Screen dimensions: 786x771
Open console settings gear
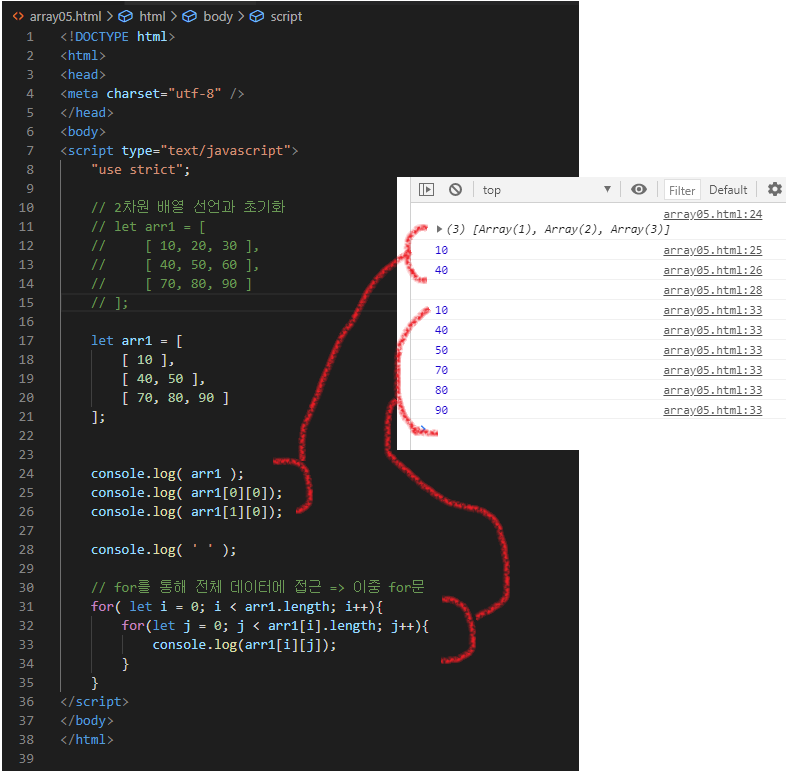[x=774, y=189]
